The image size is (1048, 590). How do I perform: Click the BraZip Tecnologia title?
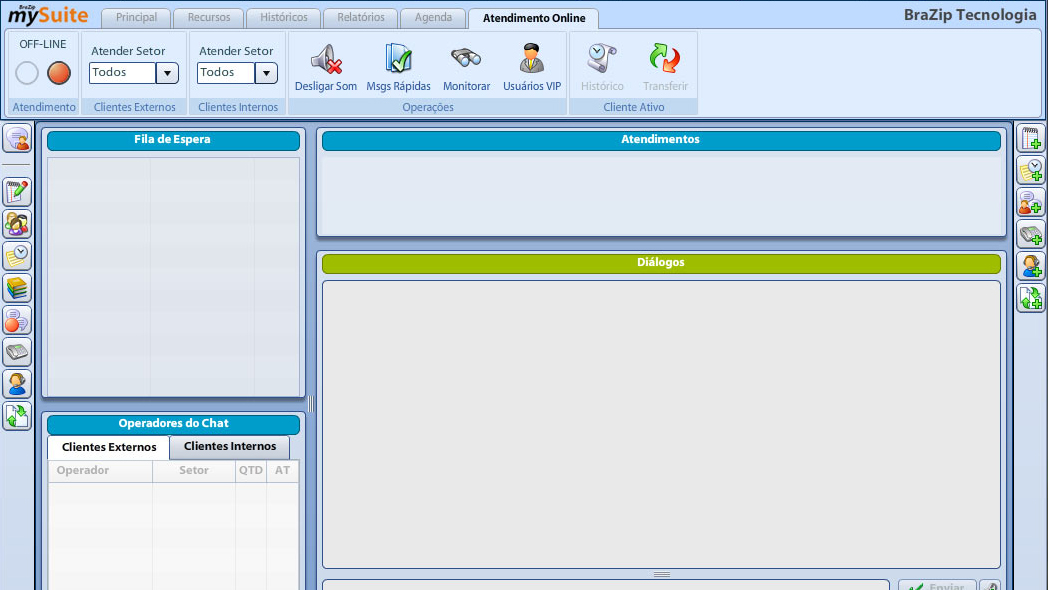[x=970, y=15]
